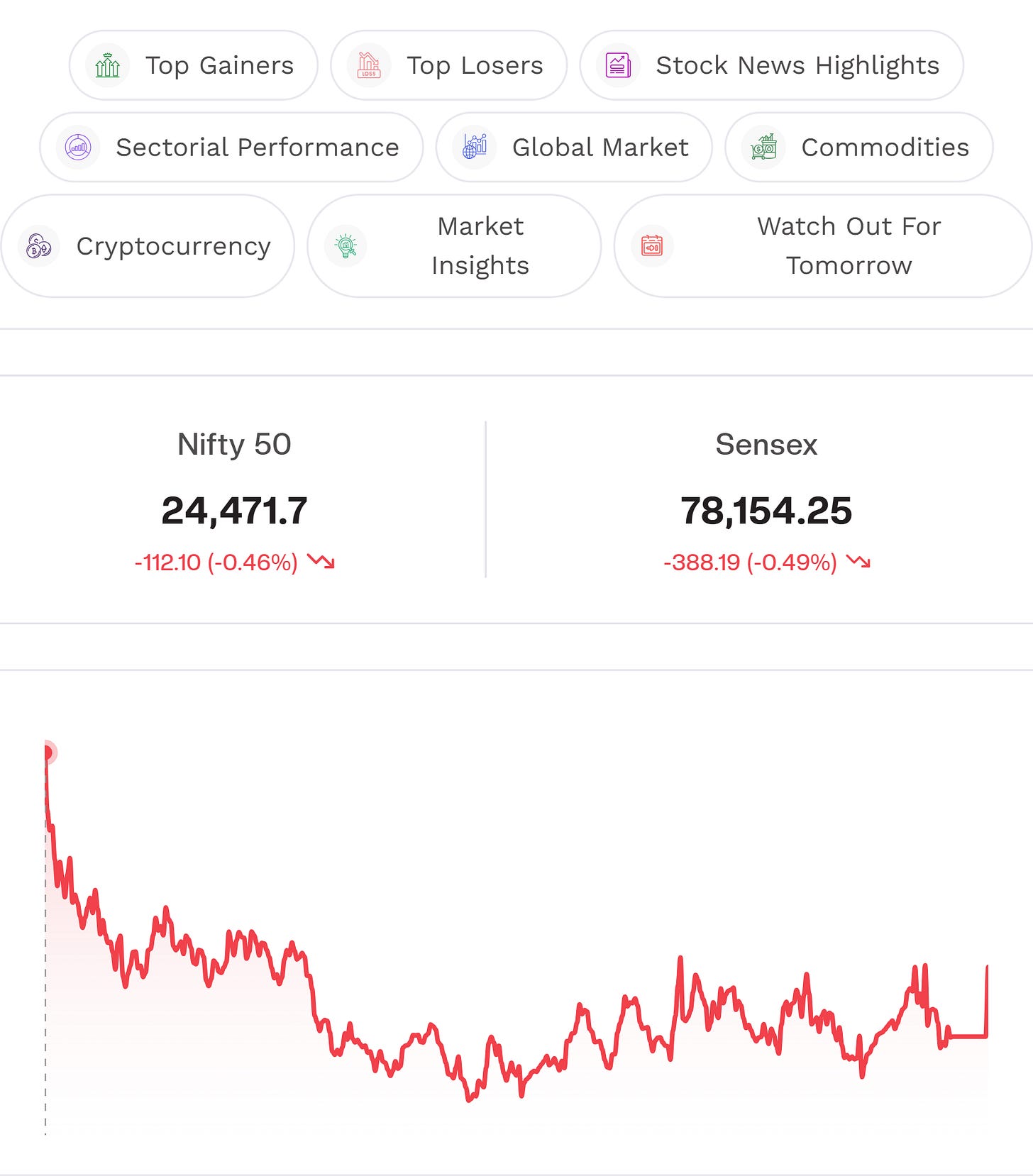Screen dimensions: 1033x1176
Task: Click the Sensex downward trend arrow
Action: click(x=858, y=562)
